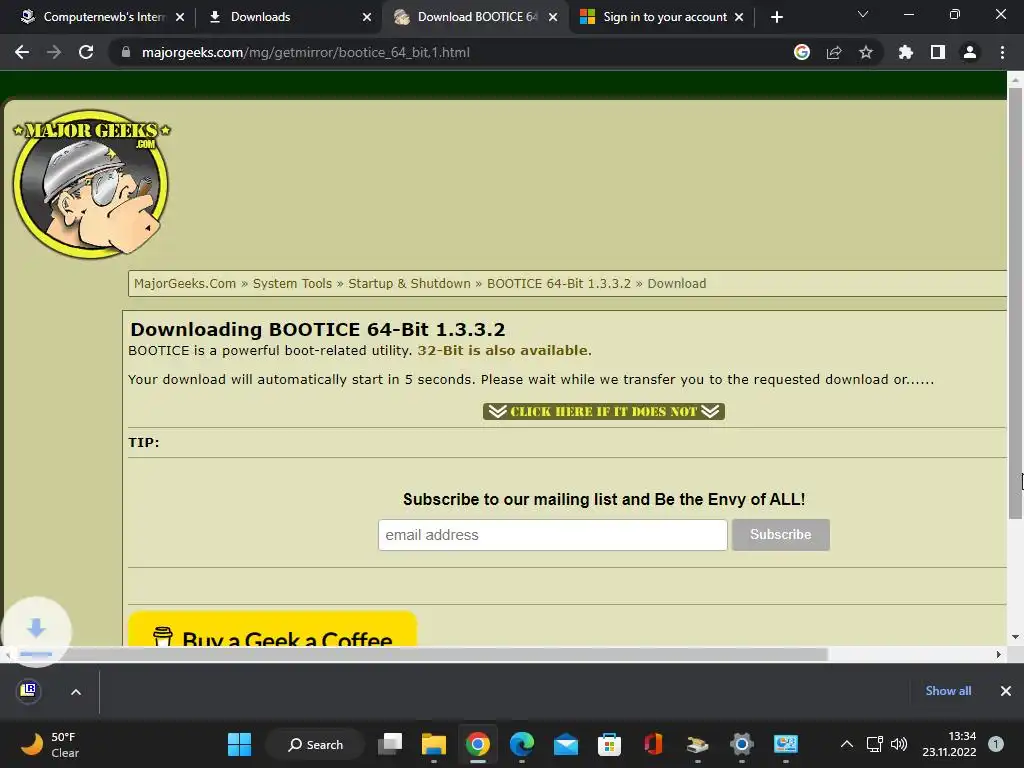The height and width of the screenshot is (768, 1024).
Task: Show hidden system tray icons
Action: tap(847, 744)
